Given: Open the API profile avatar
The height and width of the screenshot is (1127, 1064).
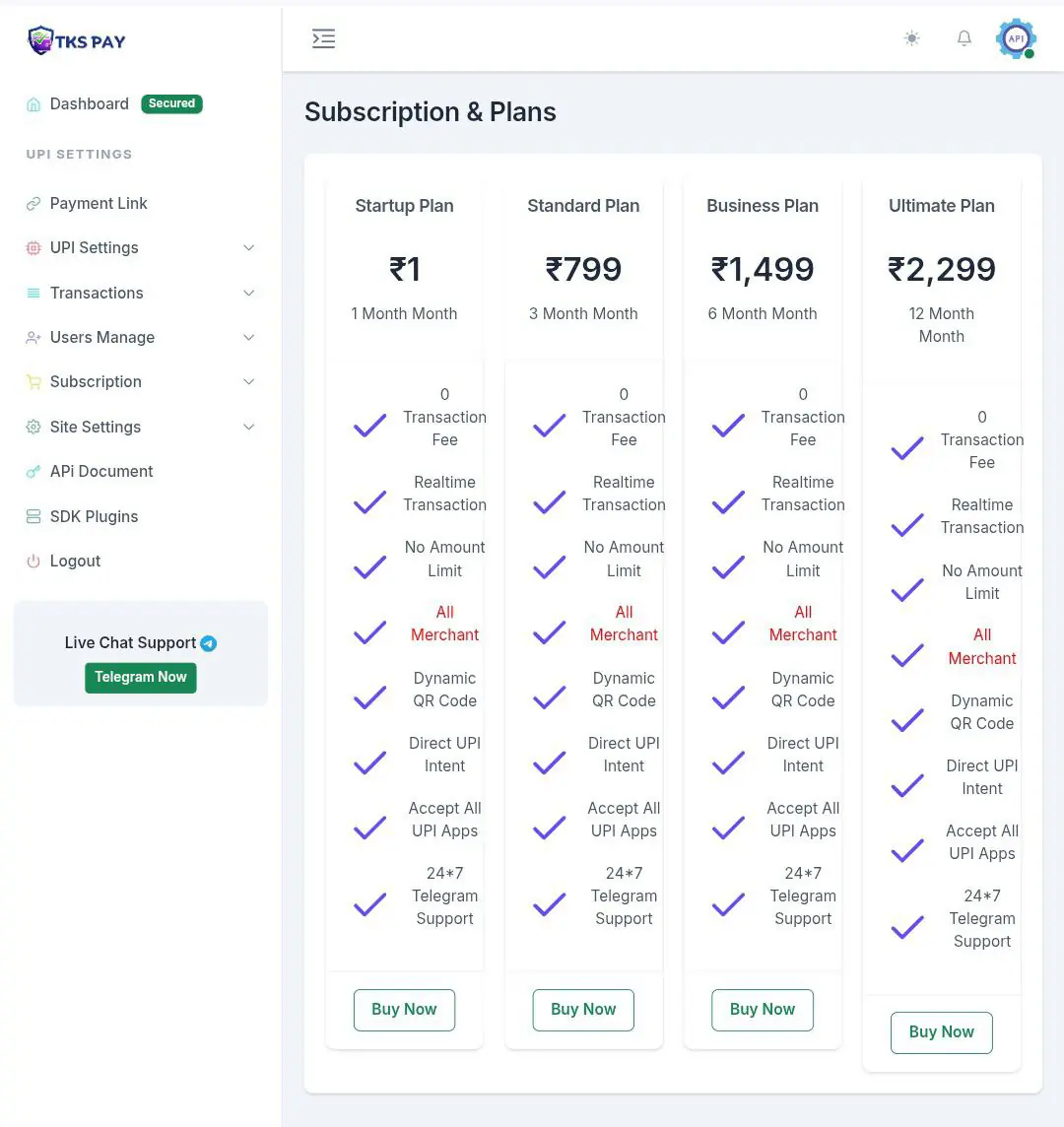Looking at the screenshot, I should coord(1016,38).
